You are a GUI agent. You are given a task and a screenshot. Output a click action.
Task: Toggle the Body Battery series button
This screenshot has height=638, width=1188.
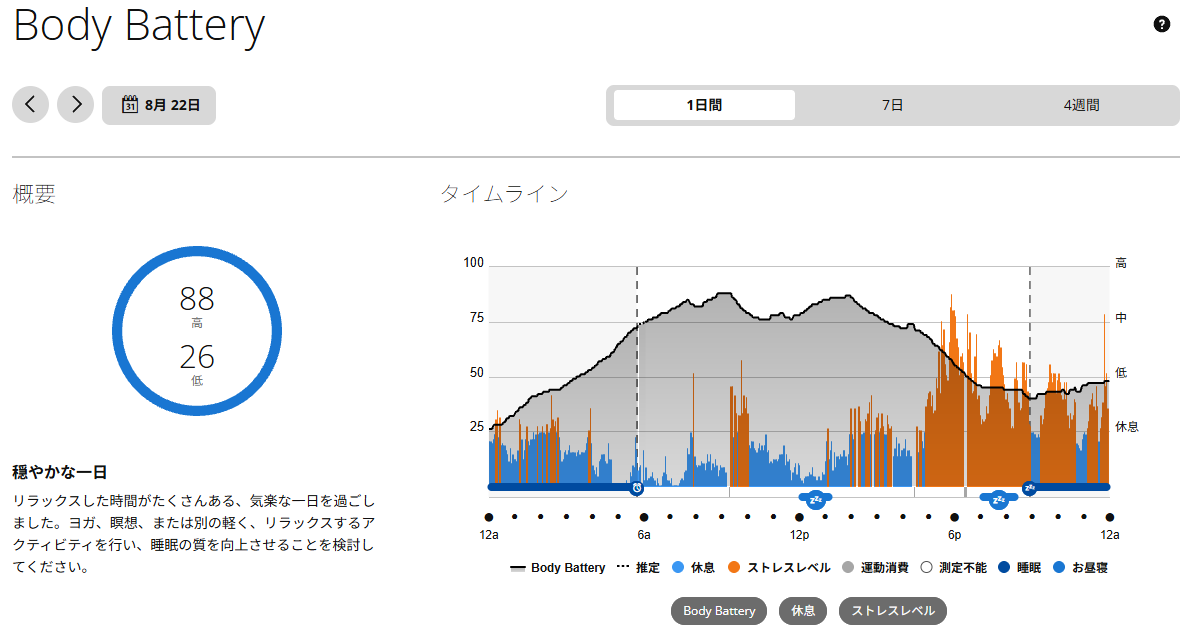tap(719, 611)
